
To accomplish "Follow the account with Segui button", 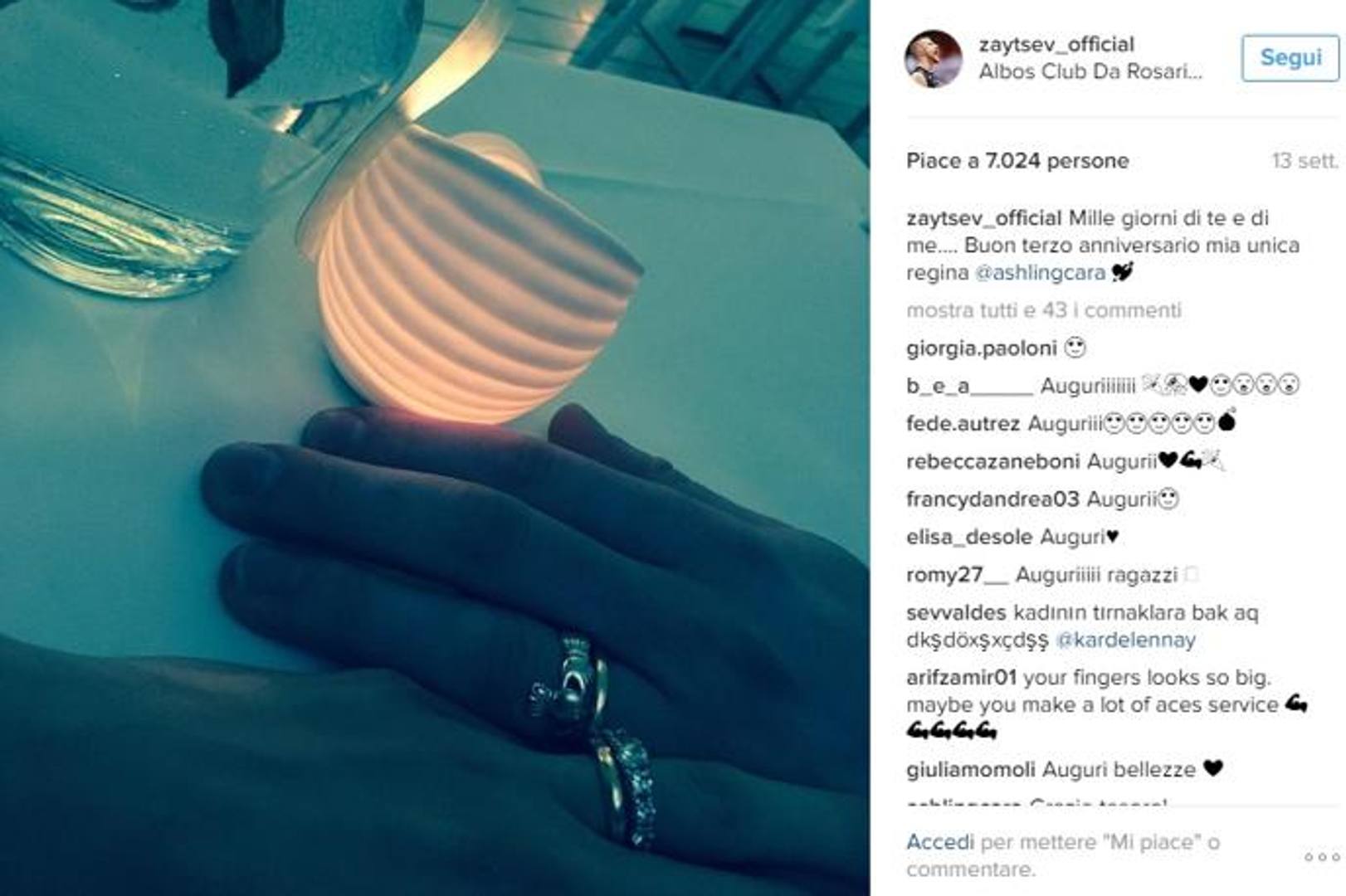I will click(x=1290, y=57).
